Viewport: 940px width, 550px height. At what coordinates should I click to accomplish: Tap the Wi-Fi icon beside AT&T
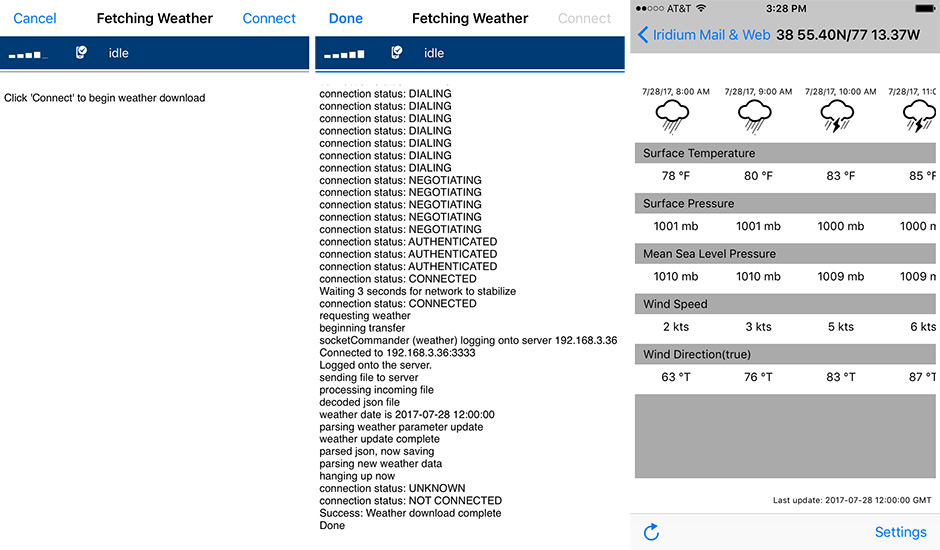tap(700, 8)
